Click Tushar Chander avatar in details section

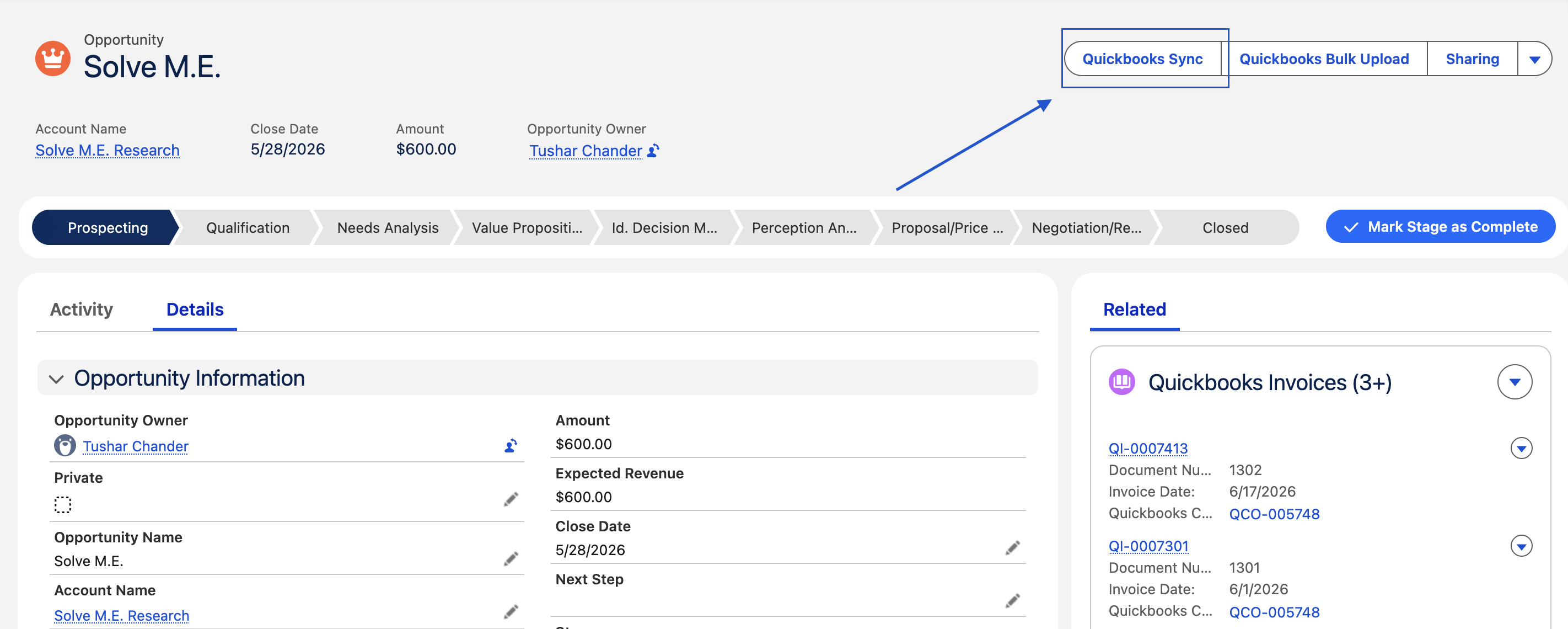[65, 446]
